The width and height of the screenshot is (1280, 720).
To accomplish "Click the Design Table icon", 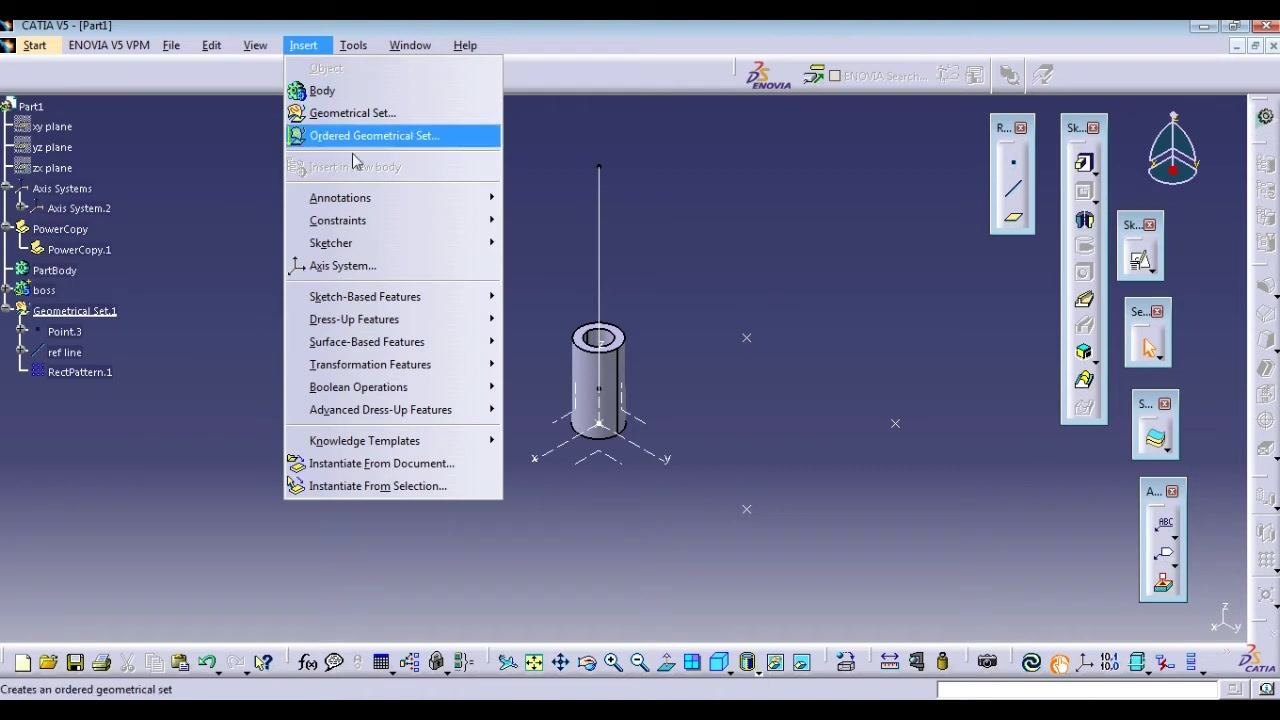I will [x=381, y=662].
